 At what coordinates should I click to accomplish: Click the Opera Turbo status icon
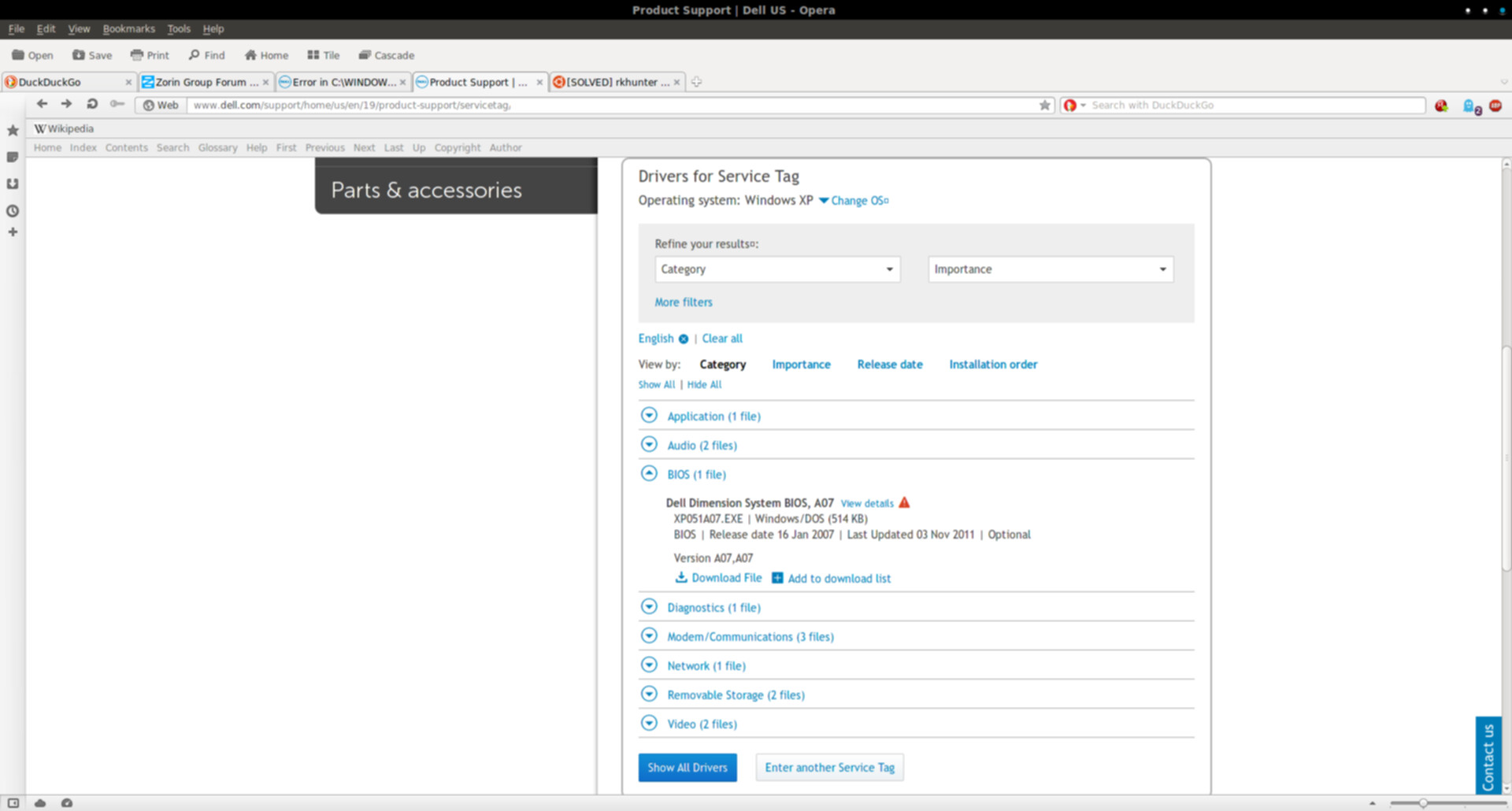(67, 803)
